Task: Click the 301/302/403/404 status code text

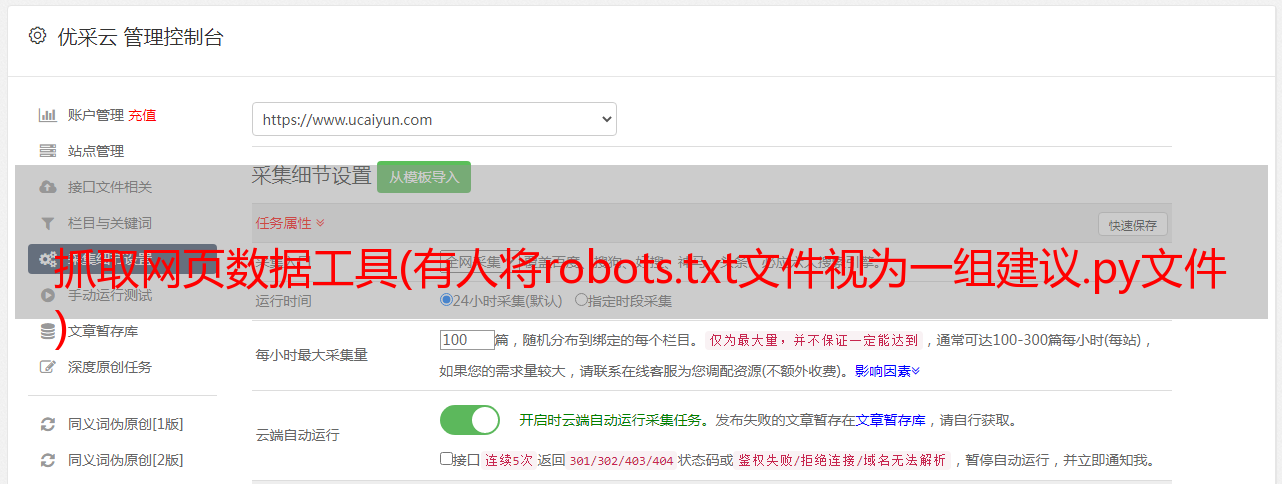Action: 621,460
